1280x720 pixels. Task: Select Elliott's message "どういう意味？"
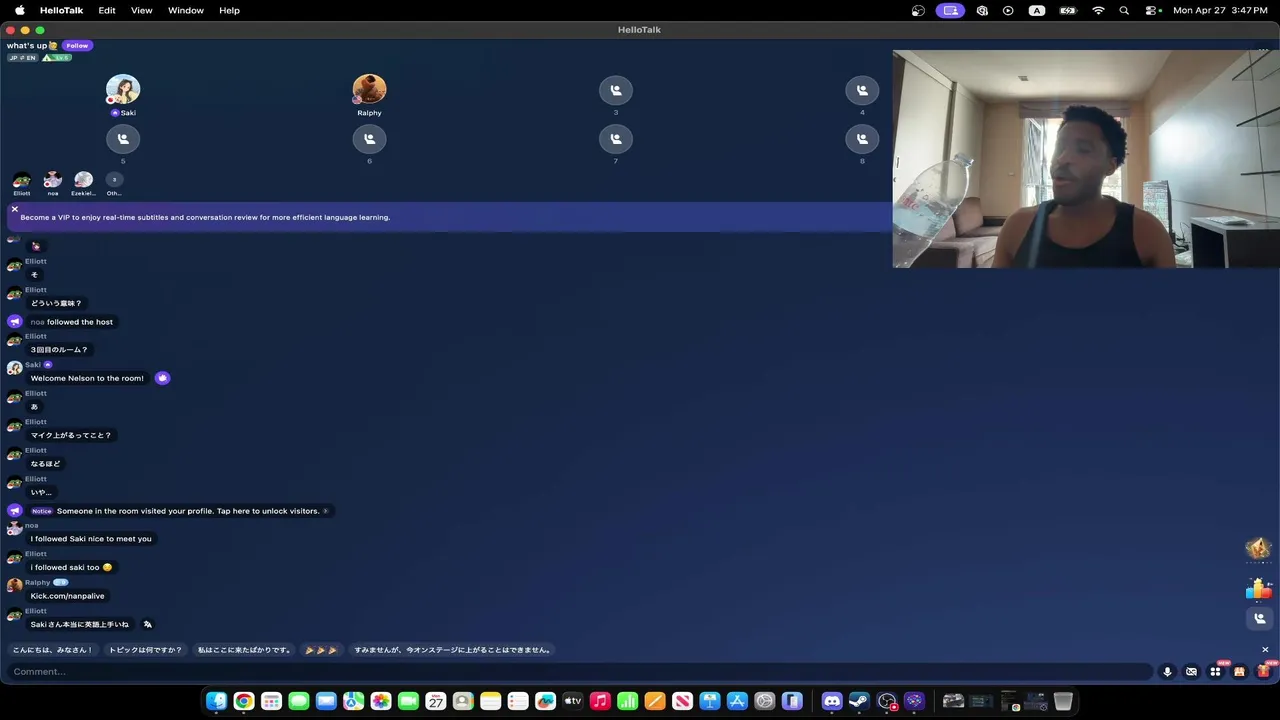pos(56,303)
